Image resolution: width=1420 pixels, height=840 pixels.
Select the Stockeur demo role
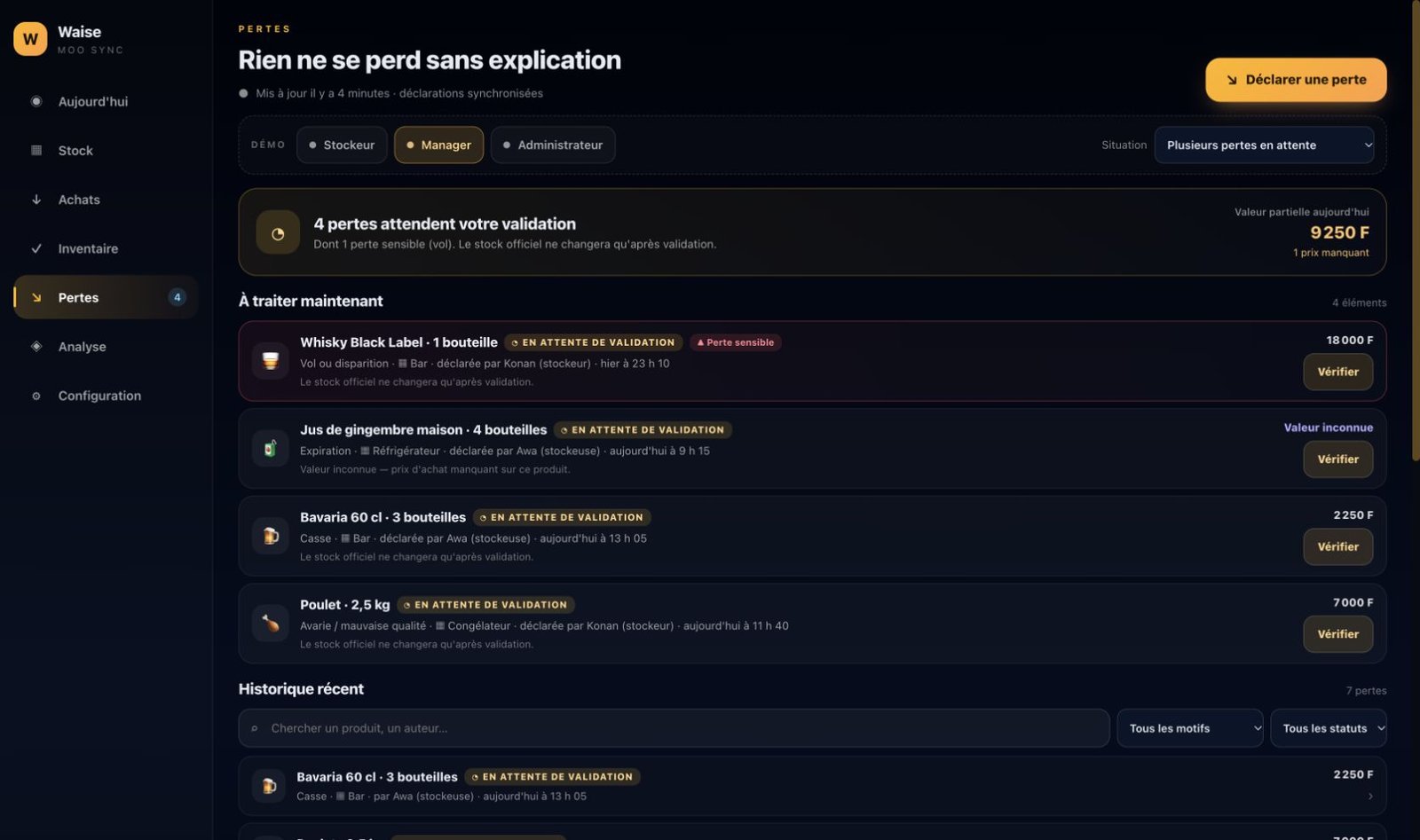pyautogui.click(x=342, y=145)
